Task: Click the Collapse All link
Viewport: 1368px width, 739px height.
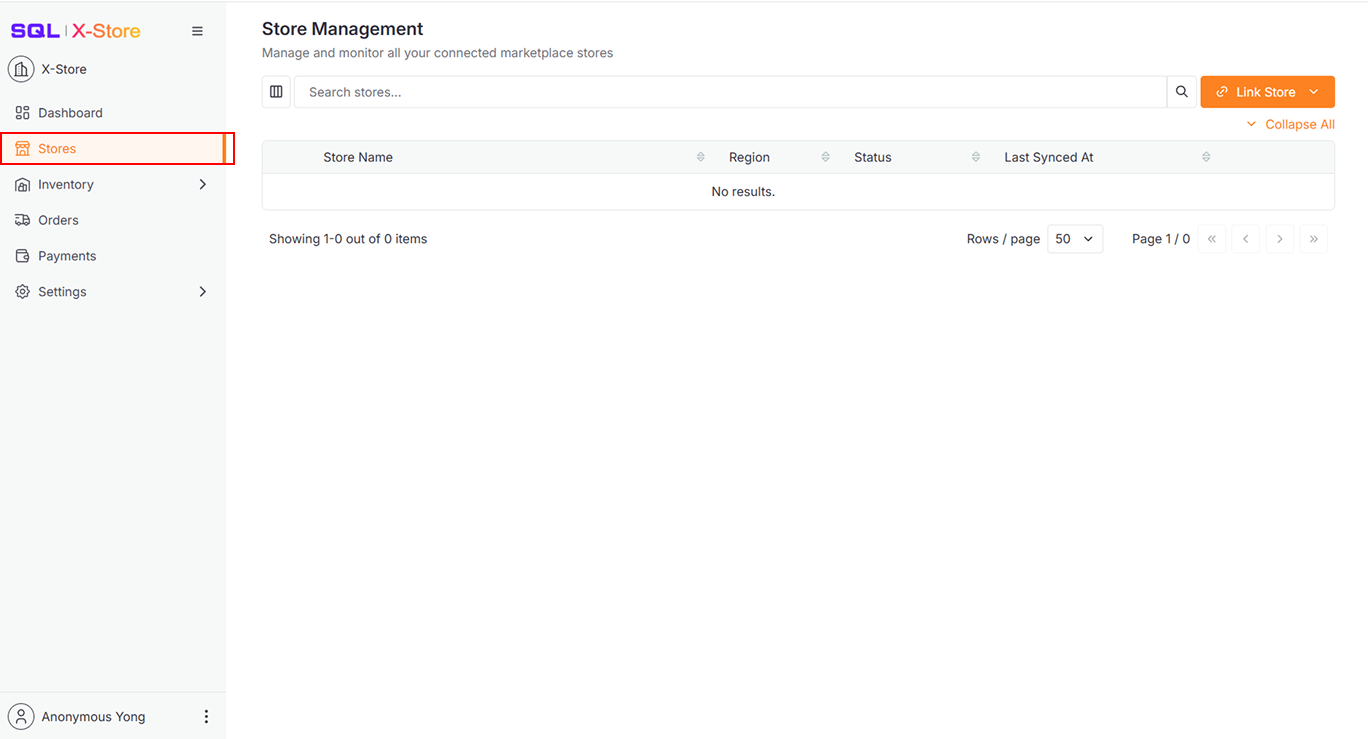Action: (1291, 124)
